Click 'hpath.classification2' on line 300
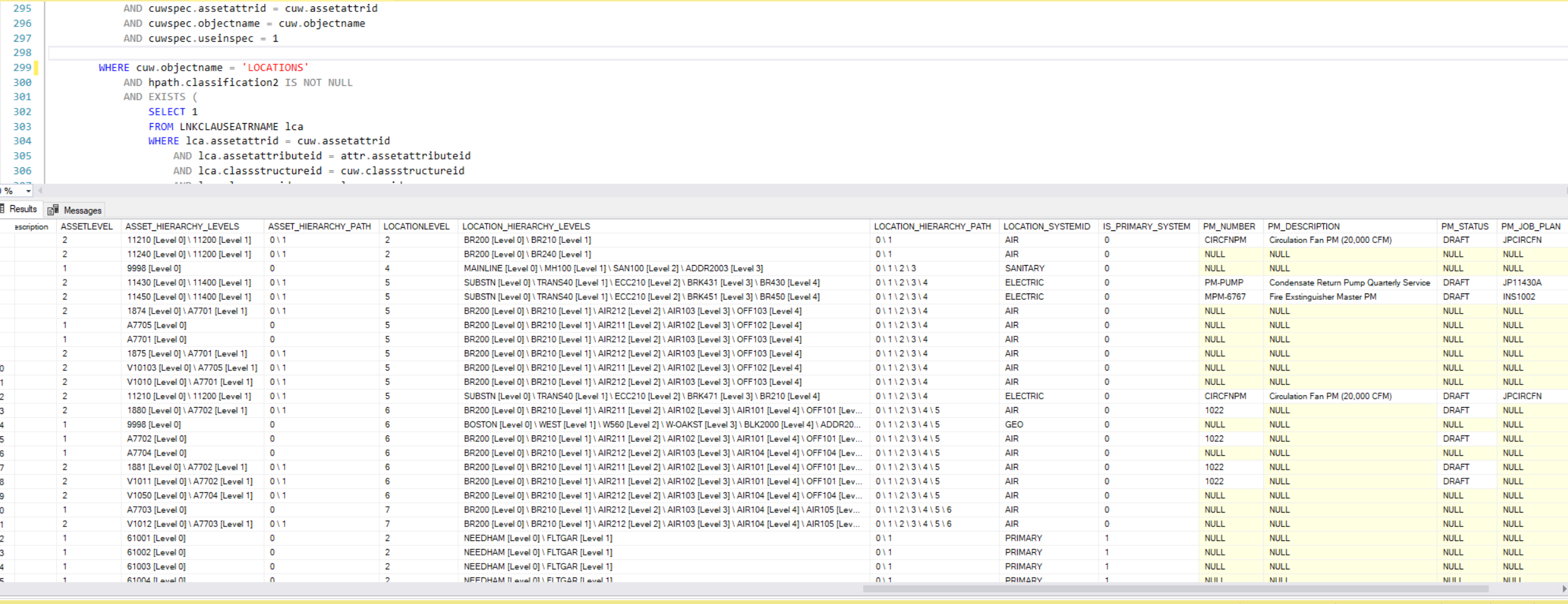Viewport: 1568px width, 604px height. (x=213, y=83)
